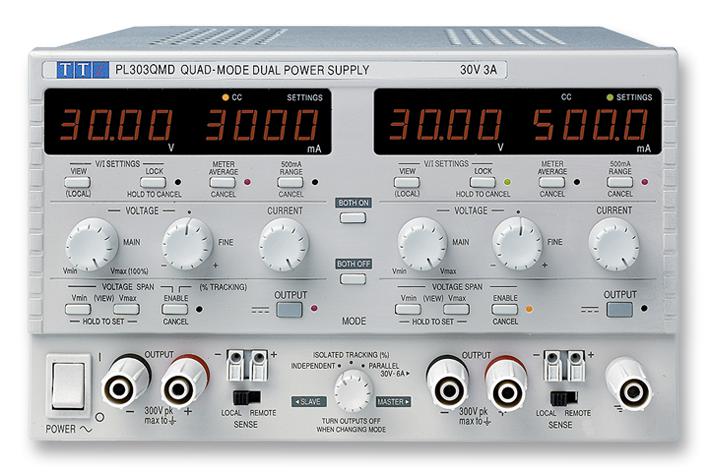Click the central tracking mode selector knob
The width and height of the screenshot is (709, 472).
(x=352, y=392)
